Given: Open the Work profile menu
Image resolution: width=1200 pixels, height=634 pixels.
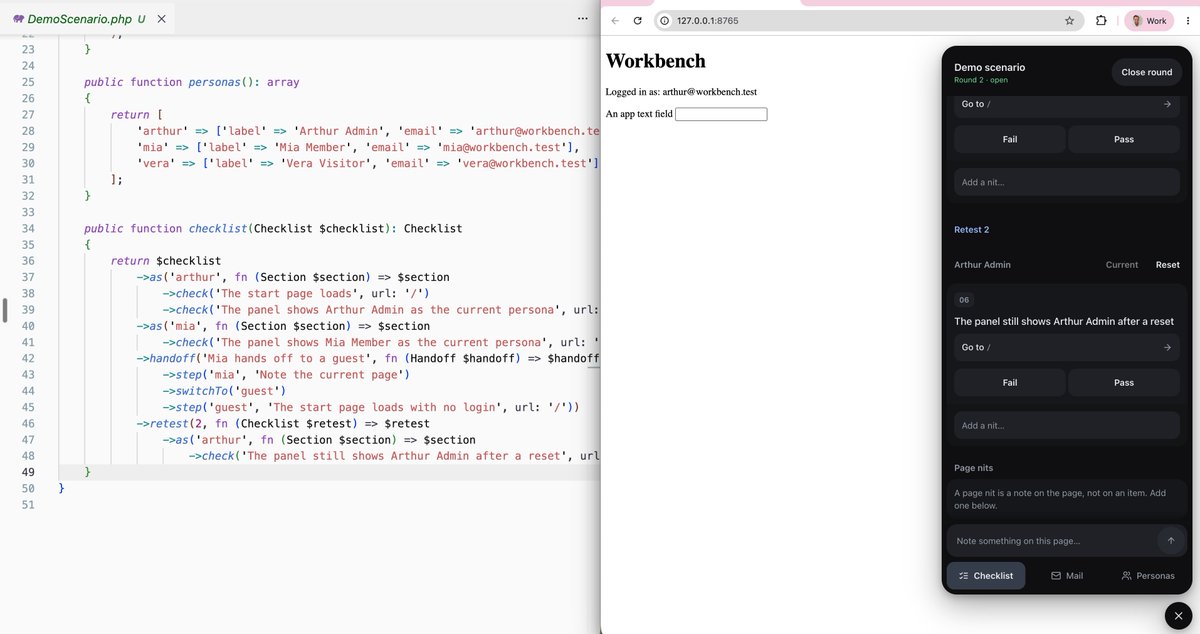Looking at the screenshot, I should pos(1149,20).
